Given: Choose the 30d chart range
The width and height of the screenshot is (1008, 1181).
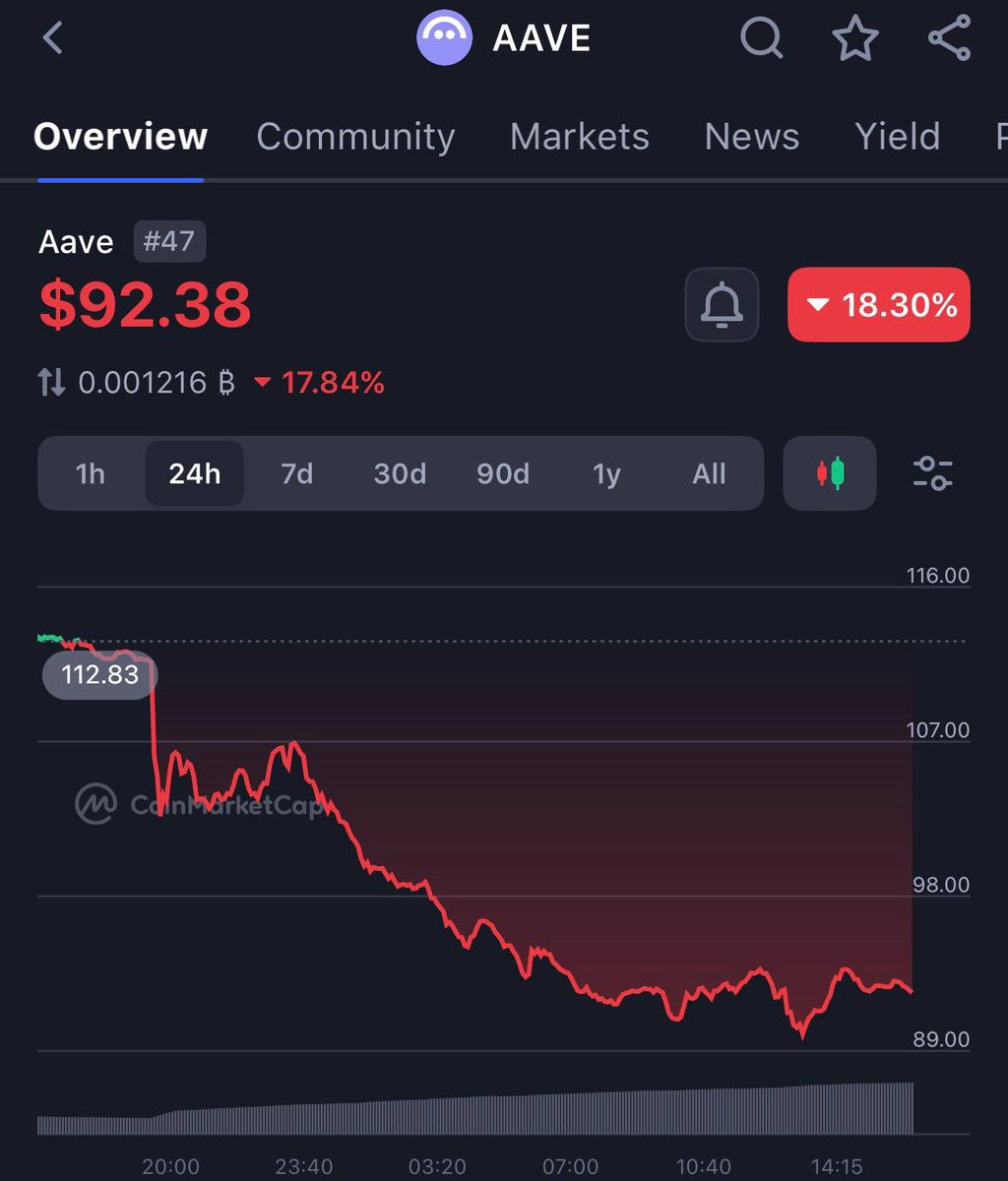Looking at the screenshot, I should pos(400,474).
